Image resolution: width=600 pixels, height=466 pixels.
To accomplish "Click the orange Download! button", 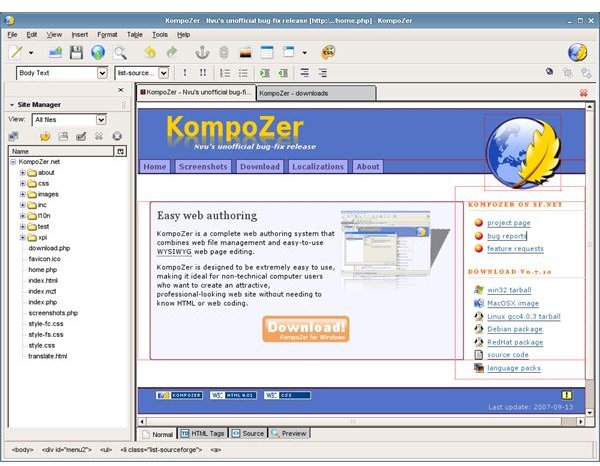I will (x=306, y=329).
